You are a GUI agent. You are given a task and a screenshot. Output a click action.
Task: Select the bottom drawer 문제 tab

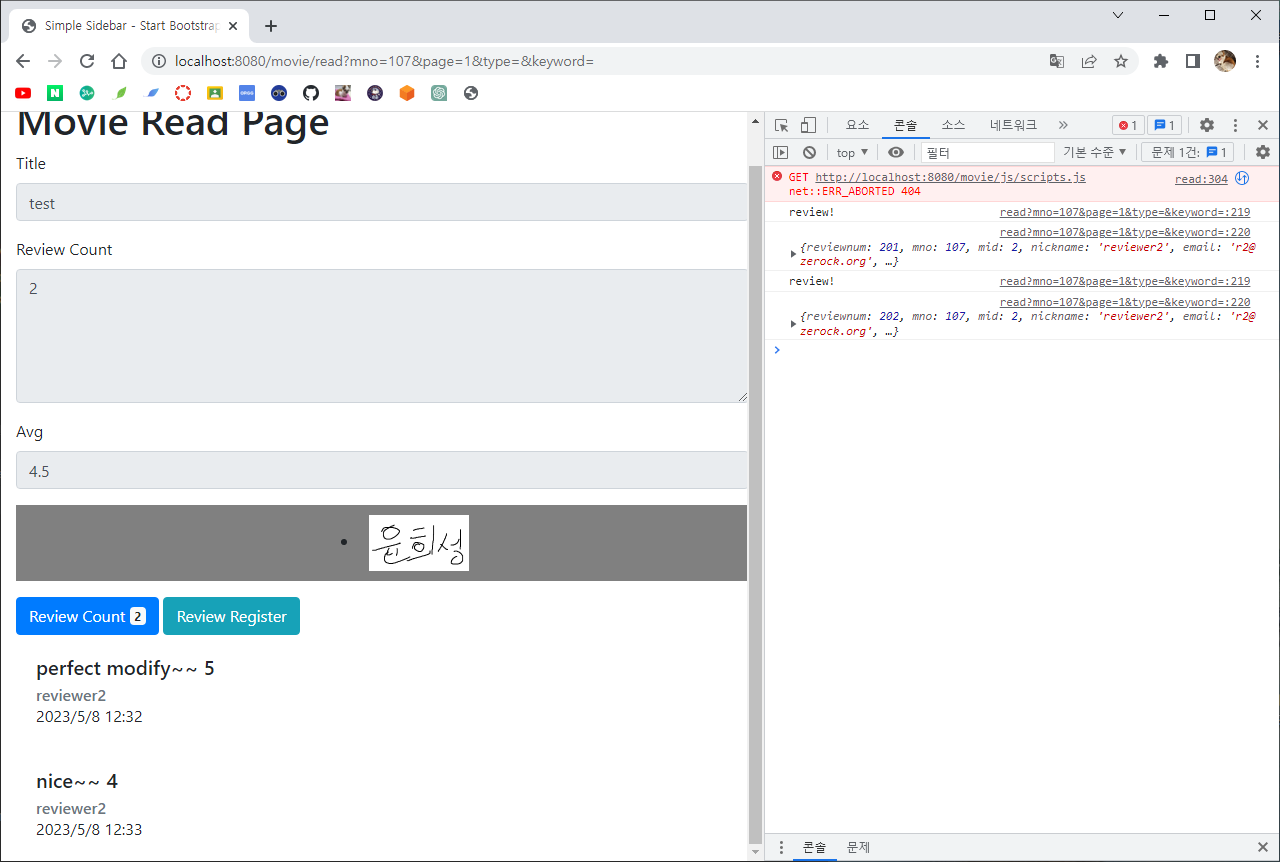[x=859, y=847]
